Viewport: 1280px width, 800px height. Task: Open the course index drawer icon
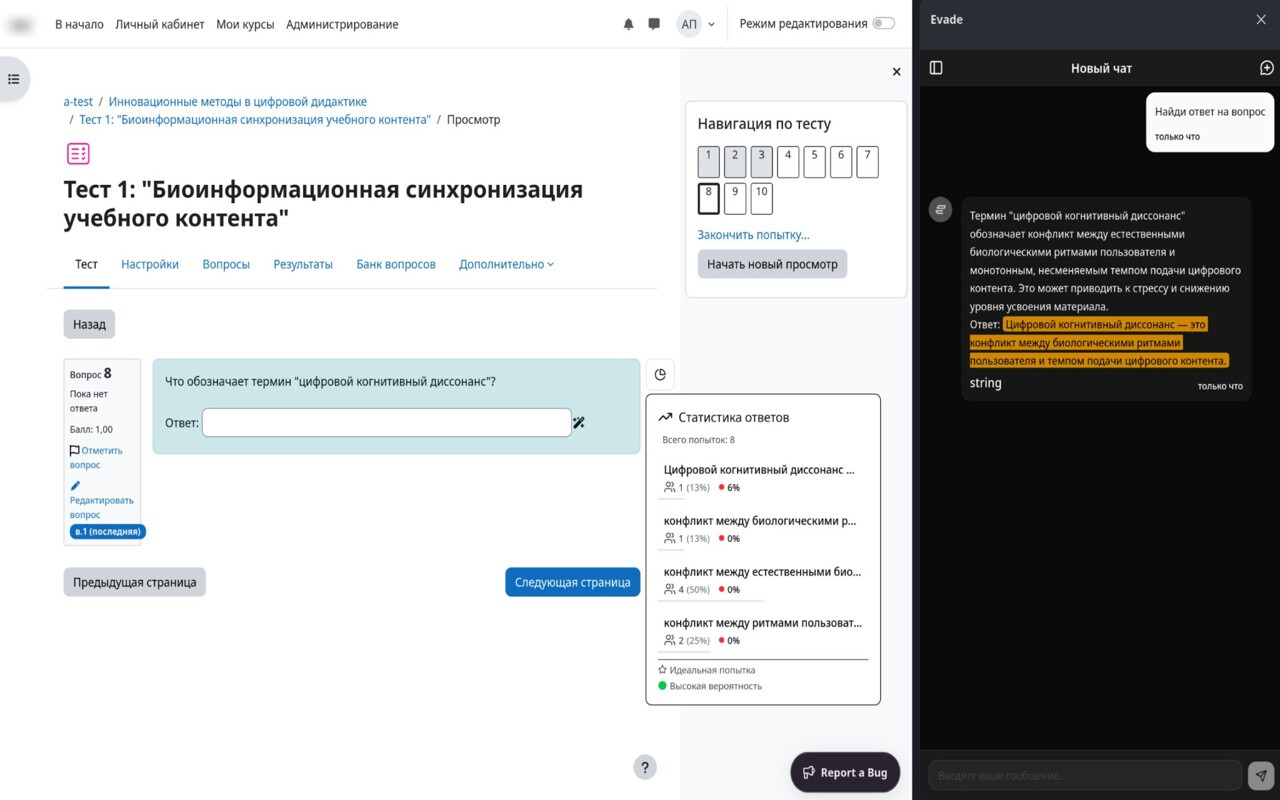(14, 79)
